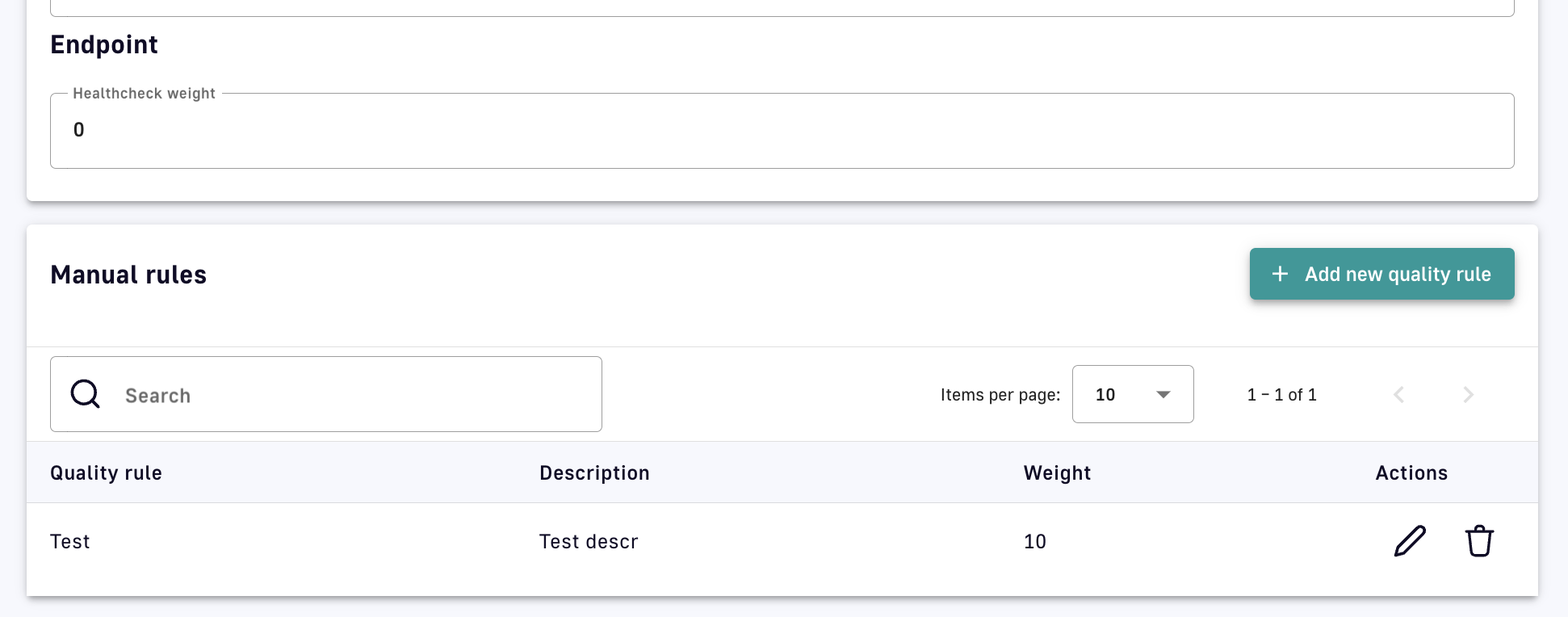Viewport: 1568px width, 617px height.
Task: Click the Actions column header
Action: point(1411,472)
